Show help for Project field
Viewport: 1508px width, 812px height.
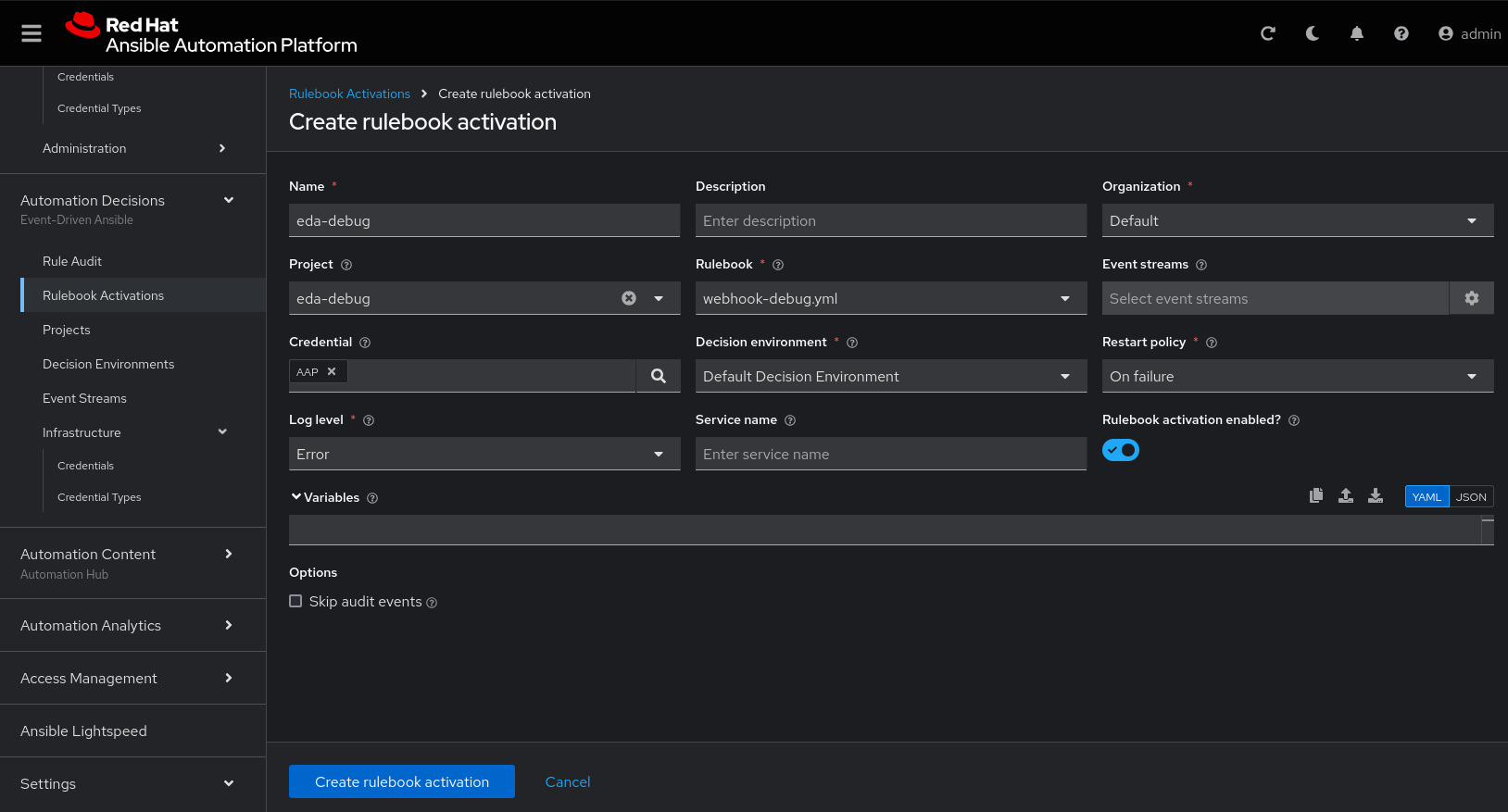click(346, 265)
